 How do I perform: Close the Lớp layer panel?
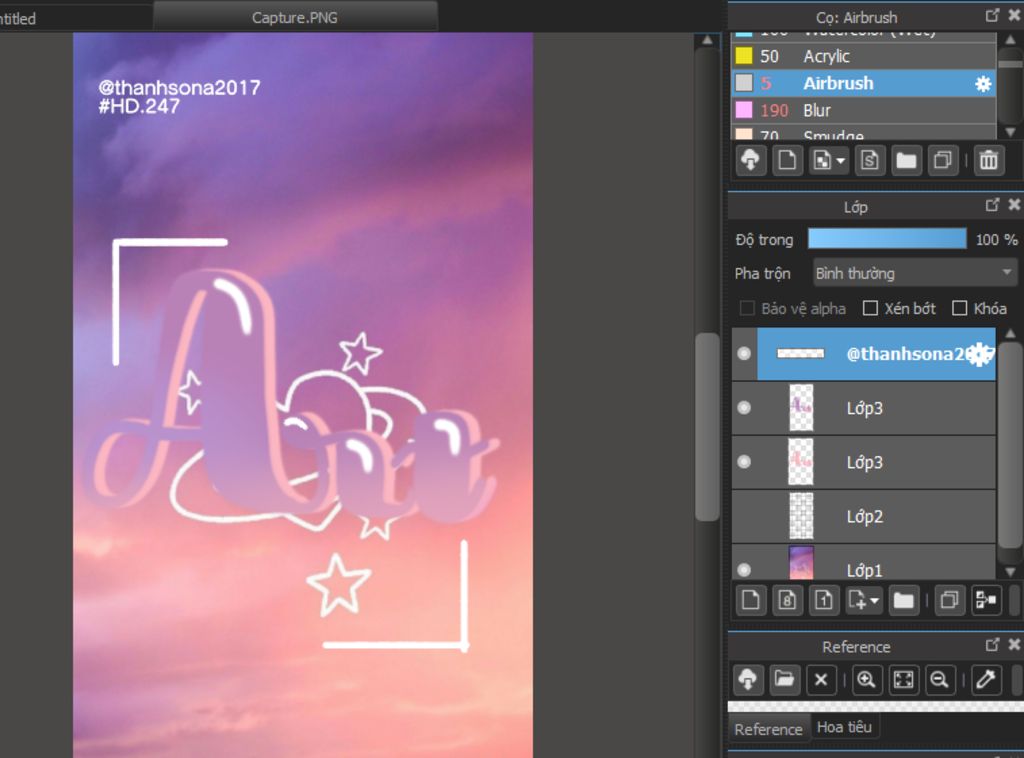[x=1014, y=205]
